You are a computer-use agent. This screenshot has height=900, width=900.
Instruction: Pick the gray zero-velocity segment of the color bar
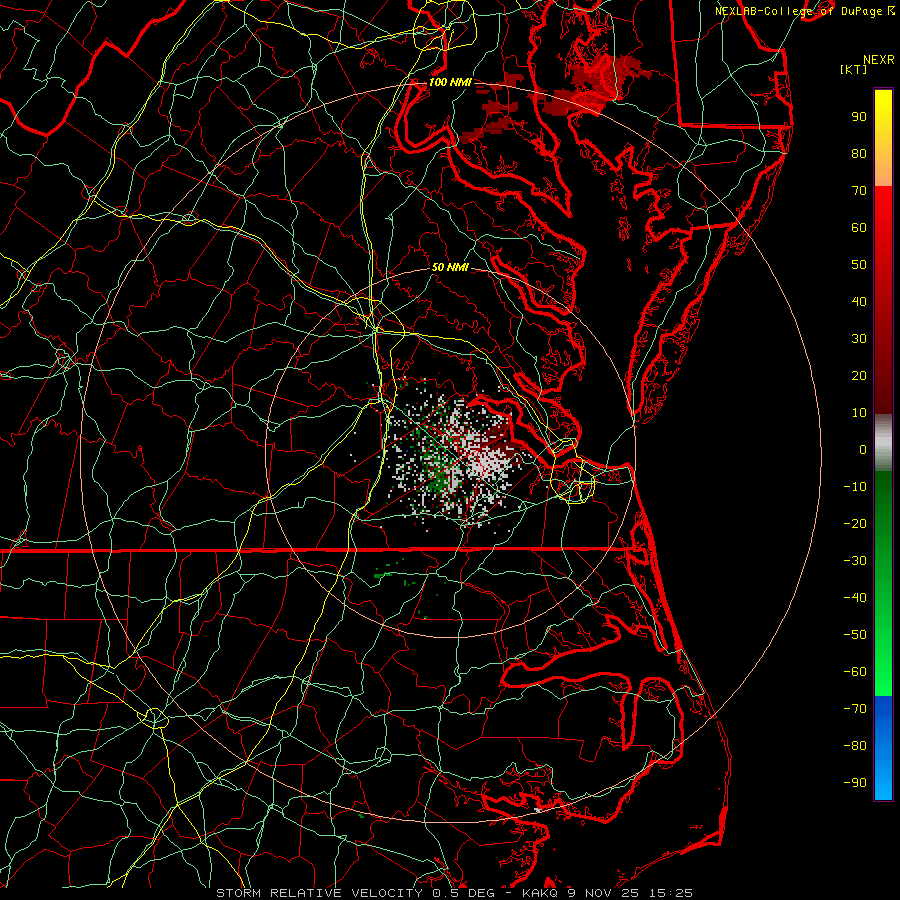click(883, 443)
